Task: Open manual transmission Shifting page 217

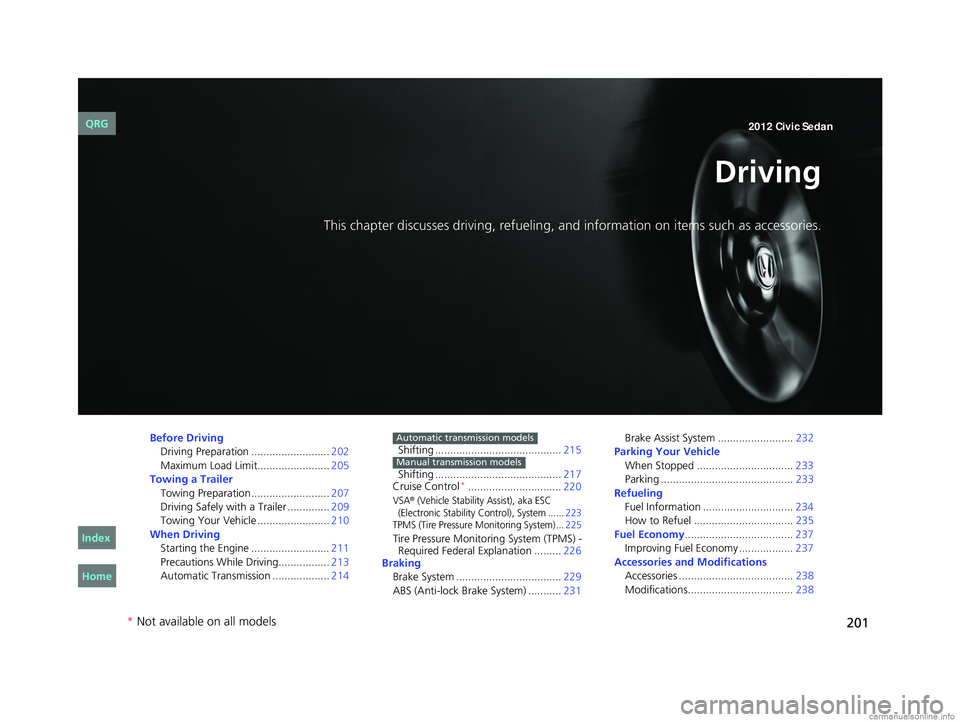Action: [489, 474]
